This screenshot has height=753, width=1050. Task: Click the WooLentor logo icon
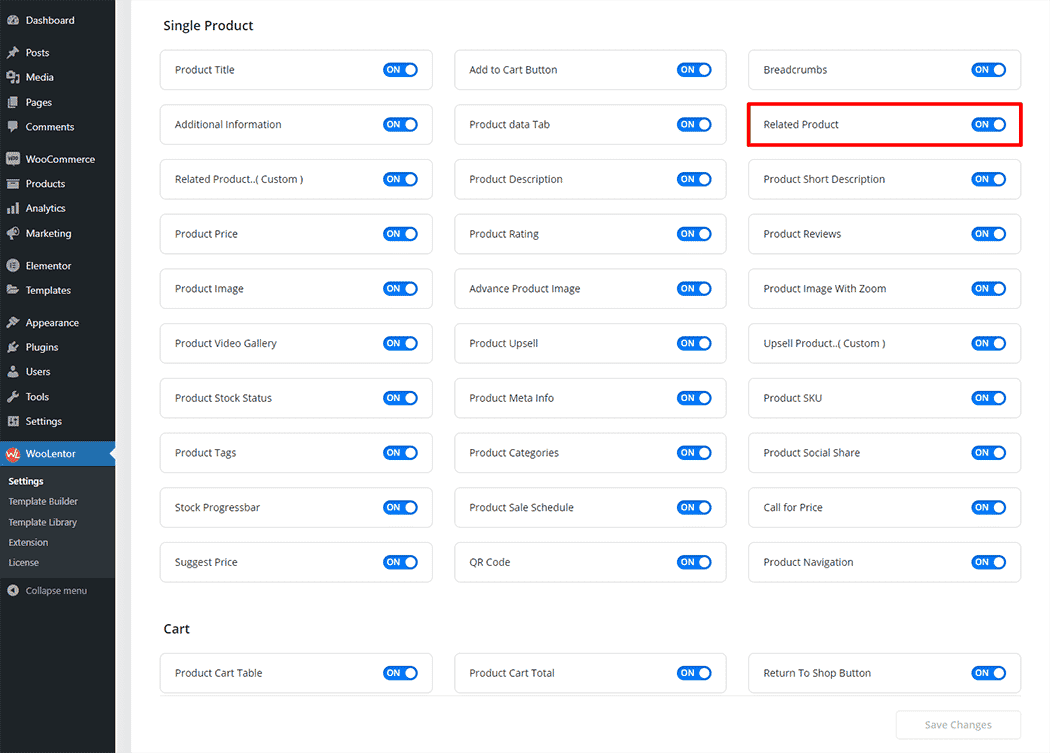13,454
